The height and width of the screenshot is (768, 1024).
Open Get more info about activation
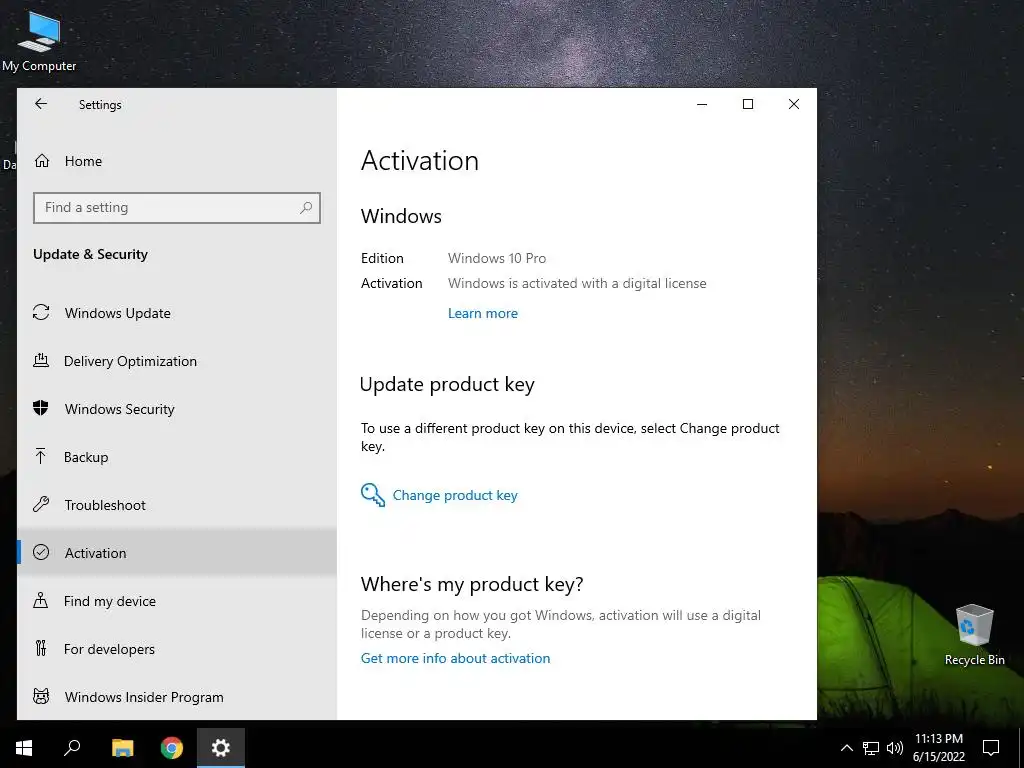pos(455,658)
